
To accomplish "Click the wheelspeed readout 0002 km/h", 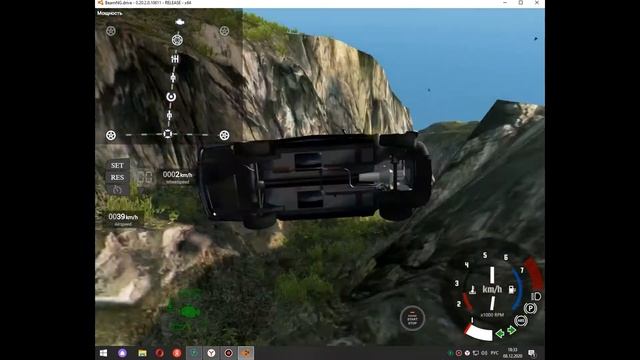I will point(178,177).
